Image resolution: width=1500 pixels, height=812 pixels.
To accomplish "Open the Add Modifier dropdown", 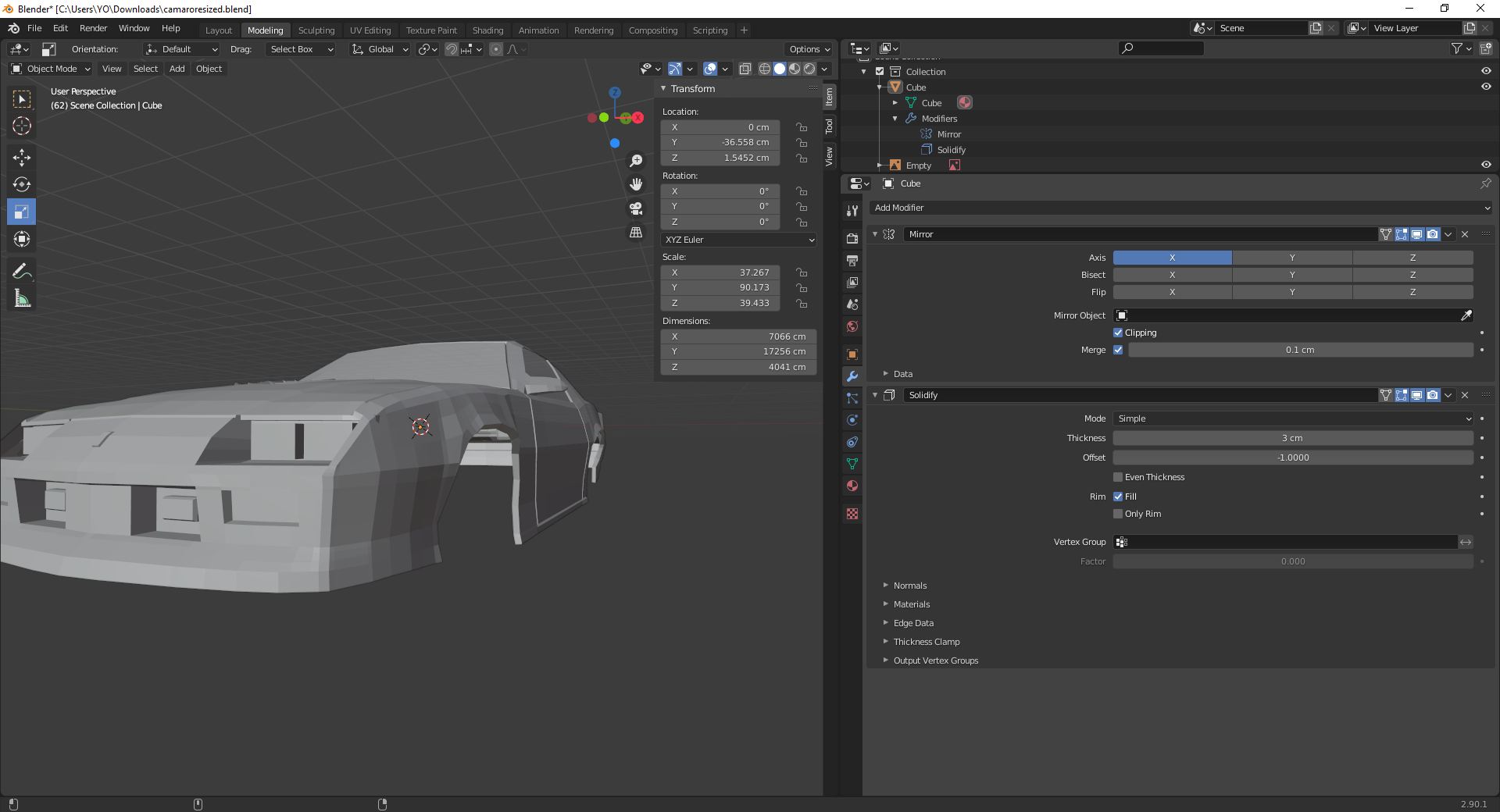I will coord(1181,208).
